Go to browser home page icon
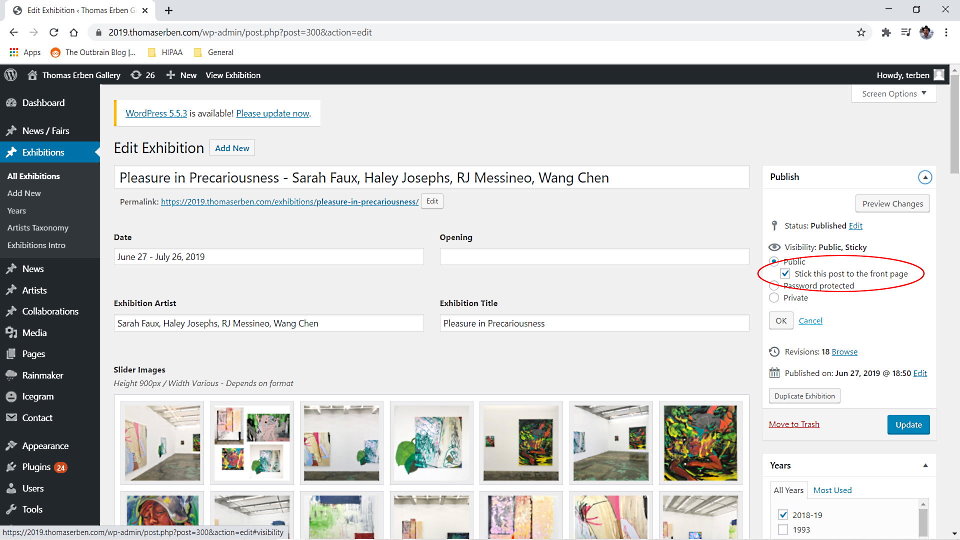 pyautogui.click(x=73, y=32)
